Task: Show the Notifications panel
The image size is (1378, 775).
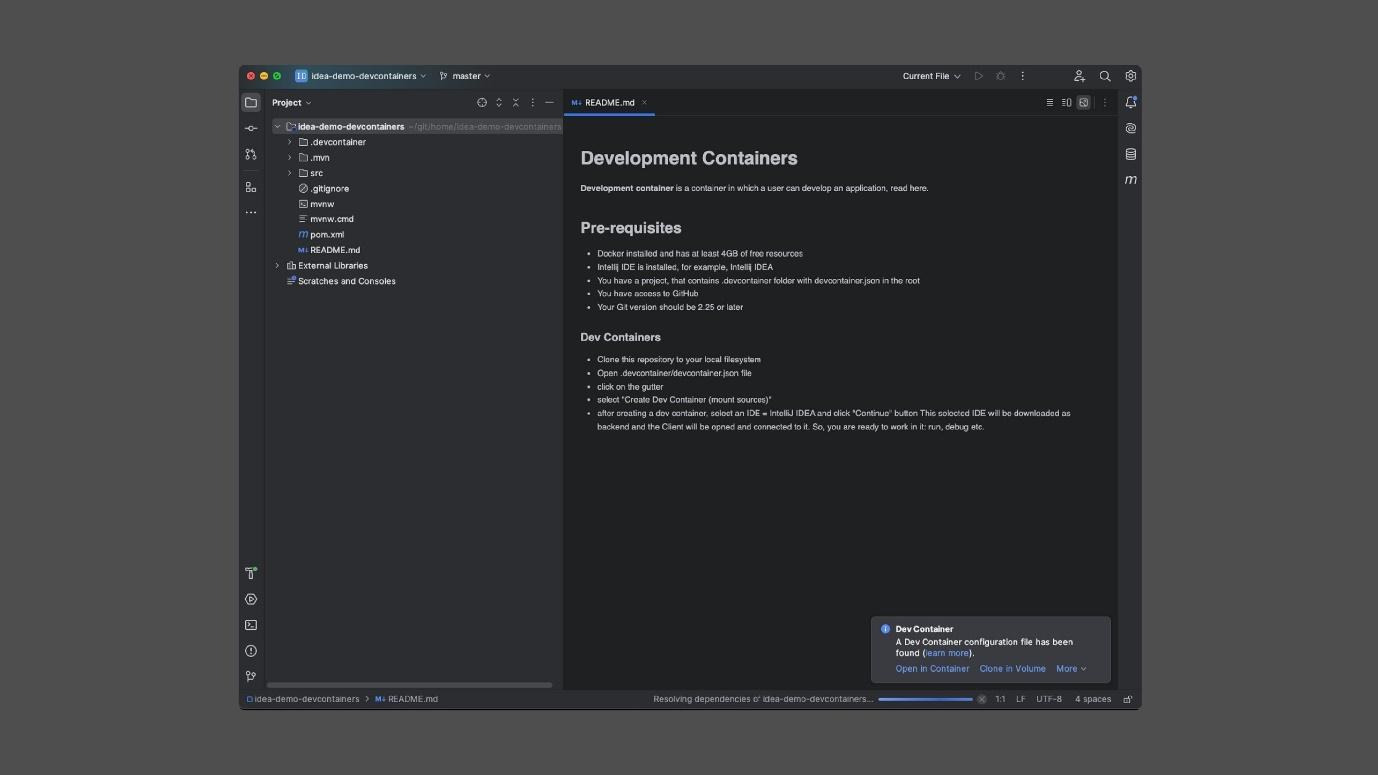Action: click(x=1131, y=102)
